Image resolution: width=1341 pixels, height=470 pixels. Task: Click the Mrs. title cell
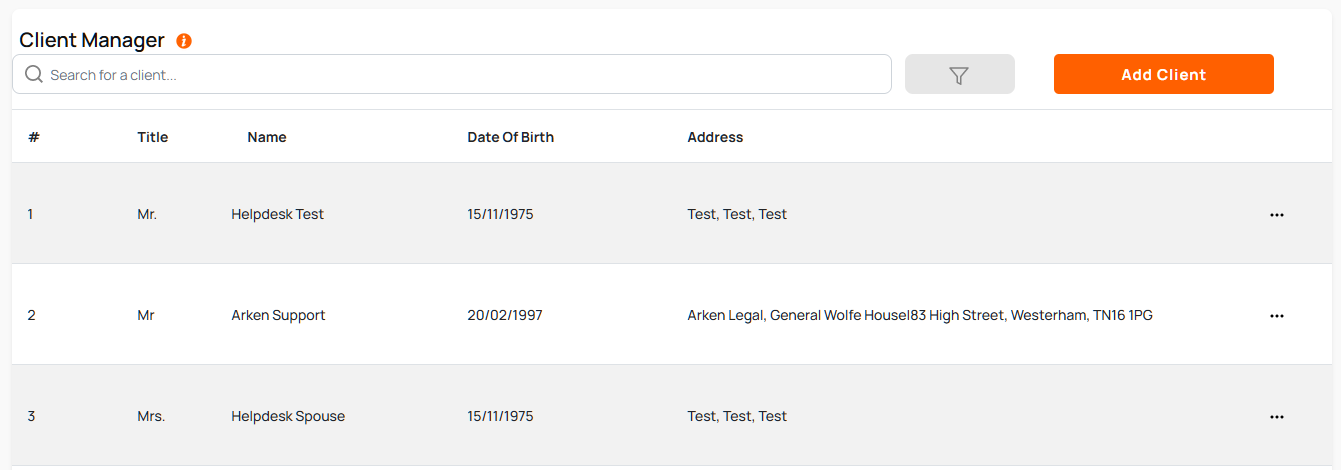click(x=151, y=416)
